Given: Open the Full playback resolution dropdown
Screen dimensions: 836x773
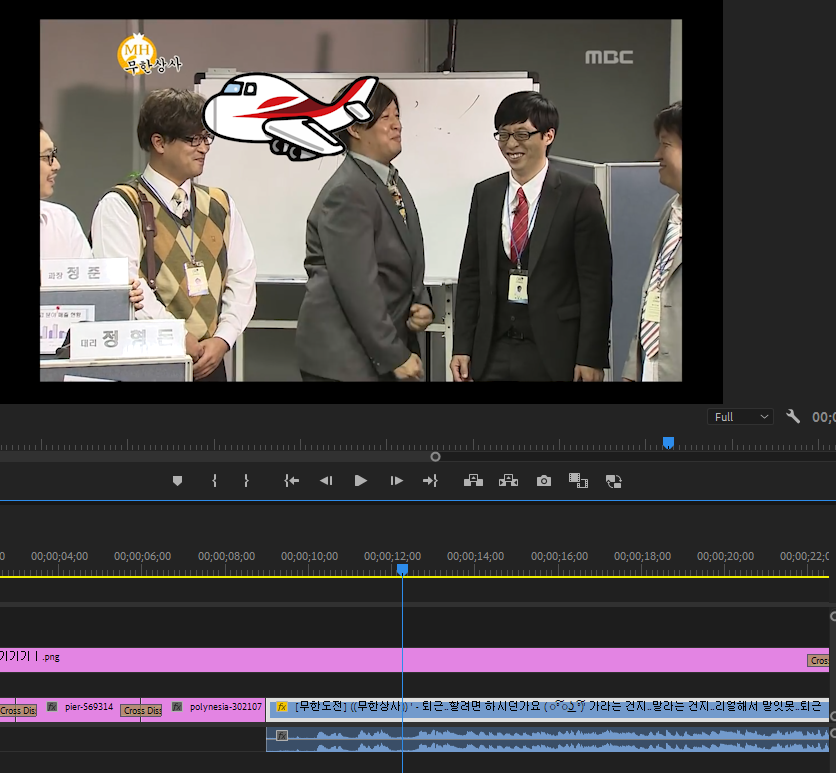Looking at the screenshot, I should tap(740, 417).
